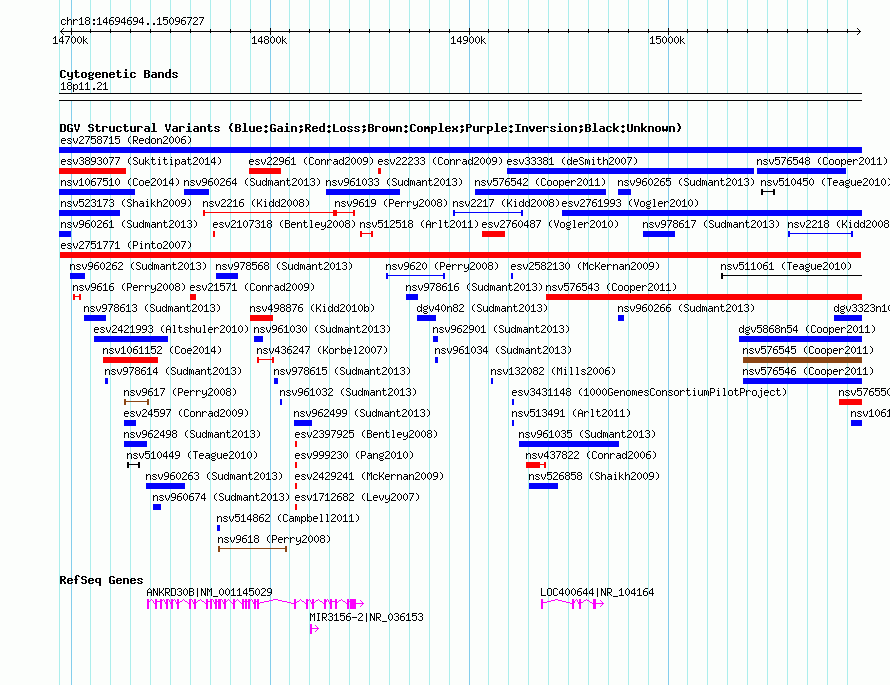Viewport: 890px width, 685px height.
Task: Click nsv437822 (Conrad2006) label
Action: (x=591, y=455)
